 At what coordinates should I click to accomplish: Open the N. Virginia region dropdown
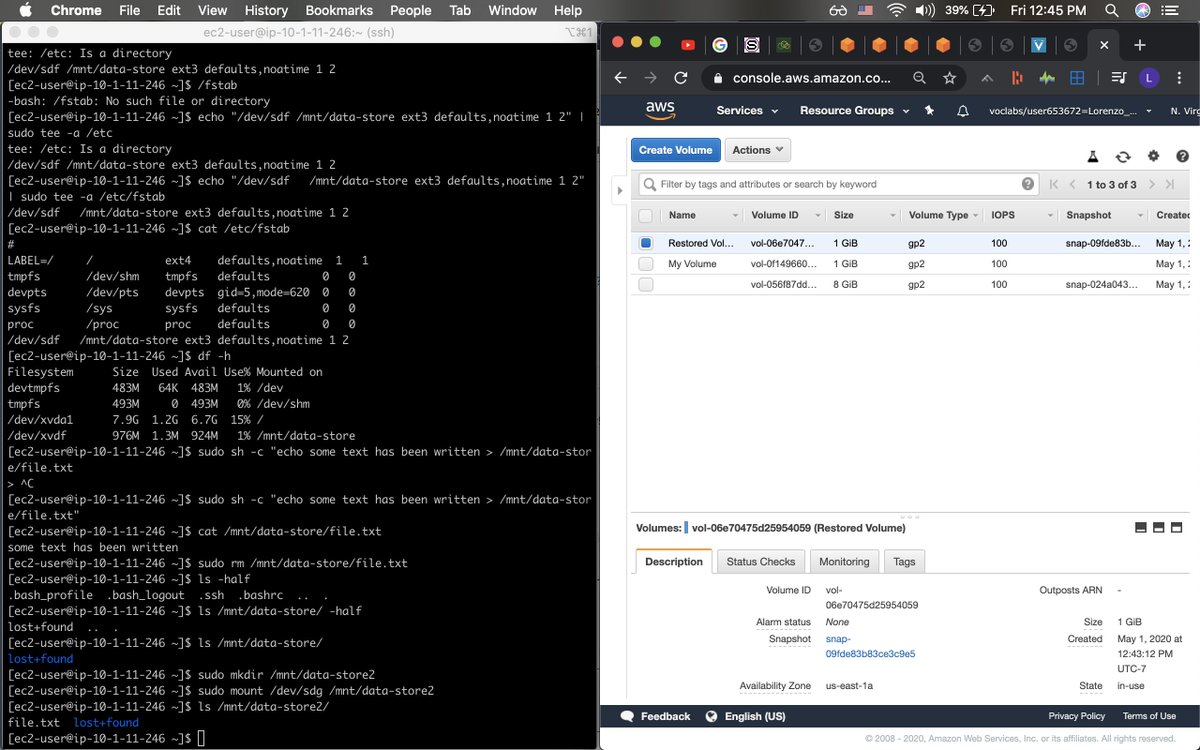pyautogui.click(x=1183, y=110)
